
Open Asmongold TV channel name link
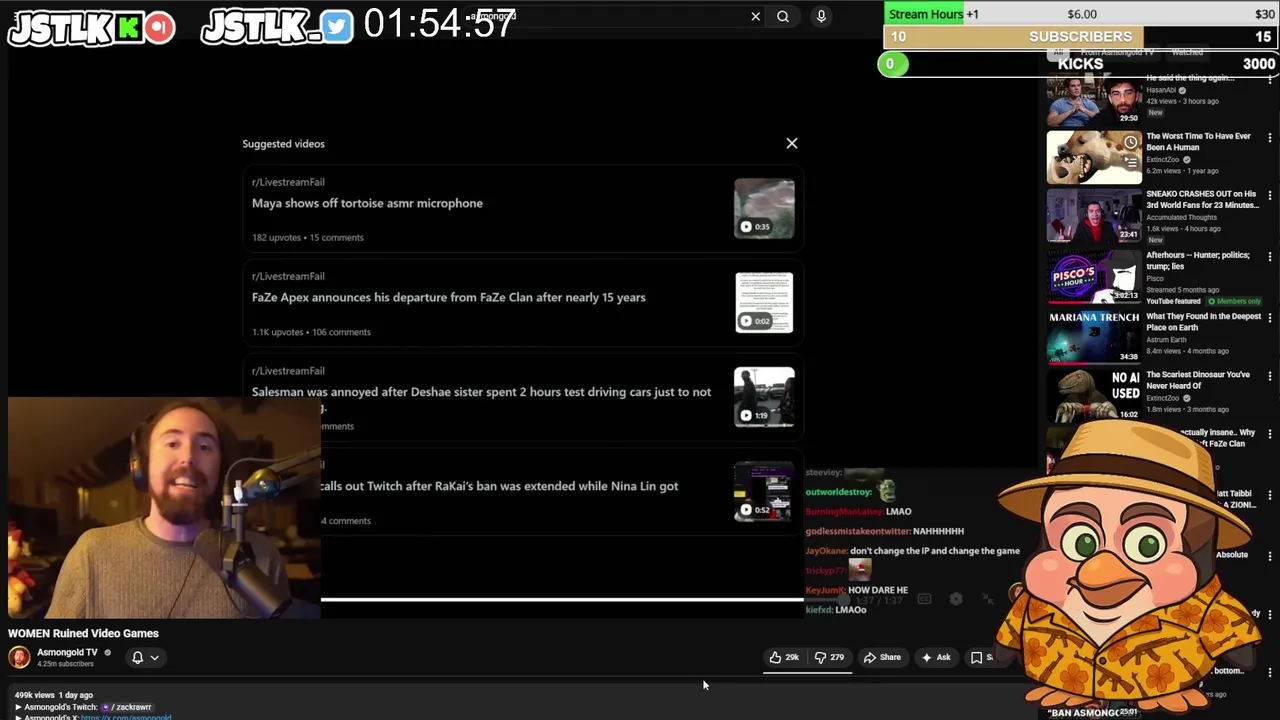67,652
